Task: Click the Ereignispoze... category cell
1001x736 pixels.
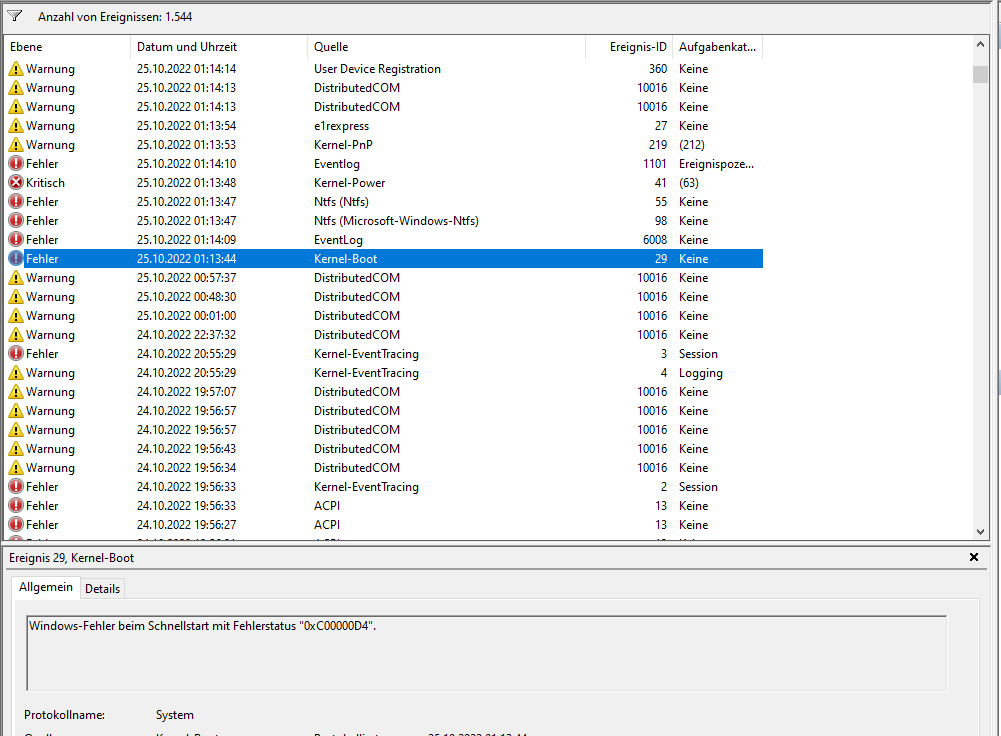Action: tap(716, 164)
